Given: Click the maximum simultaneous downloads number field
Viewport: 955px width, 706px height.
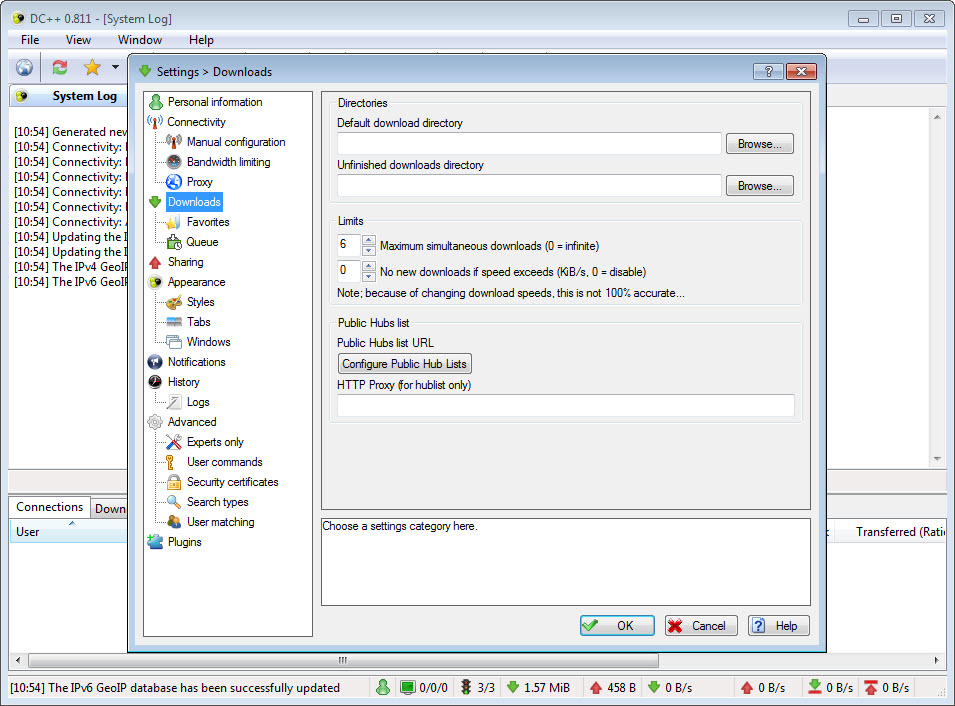Looking at the screenshot, I should [x=350, y=245].
